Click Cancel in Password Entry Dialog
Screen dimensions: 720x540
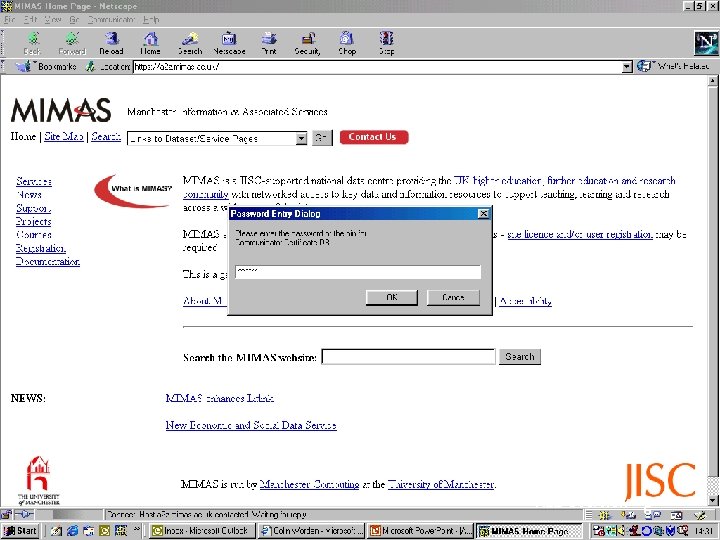click(453, 297)
